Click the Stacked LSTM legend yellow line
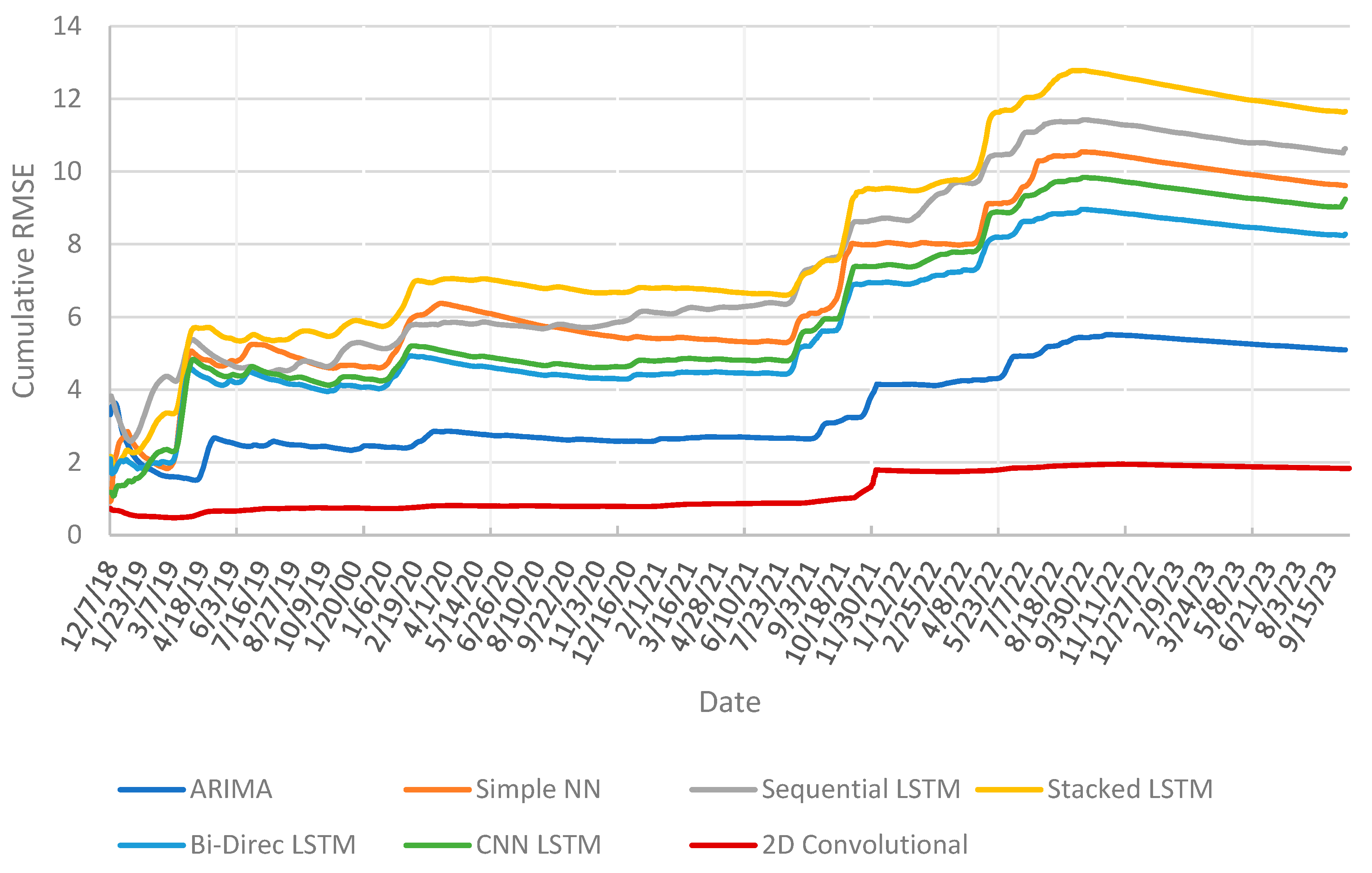Image resolution: width=1372 pixels, height=873 pixels. pos(1009,790)
